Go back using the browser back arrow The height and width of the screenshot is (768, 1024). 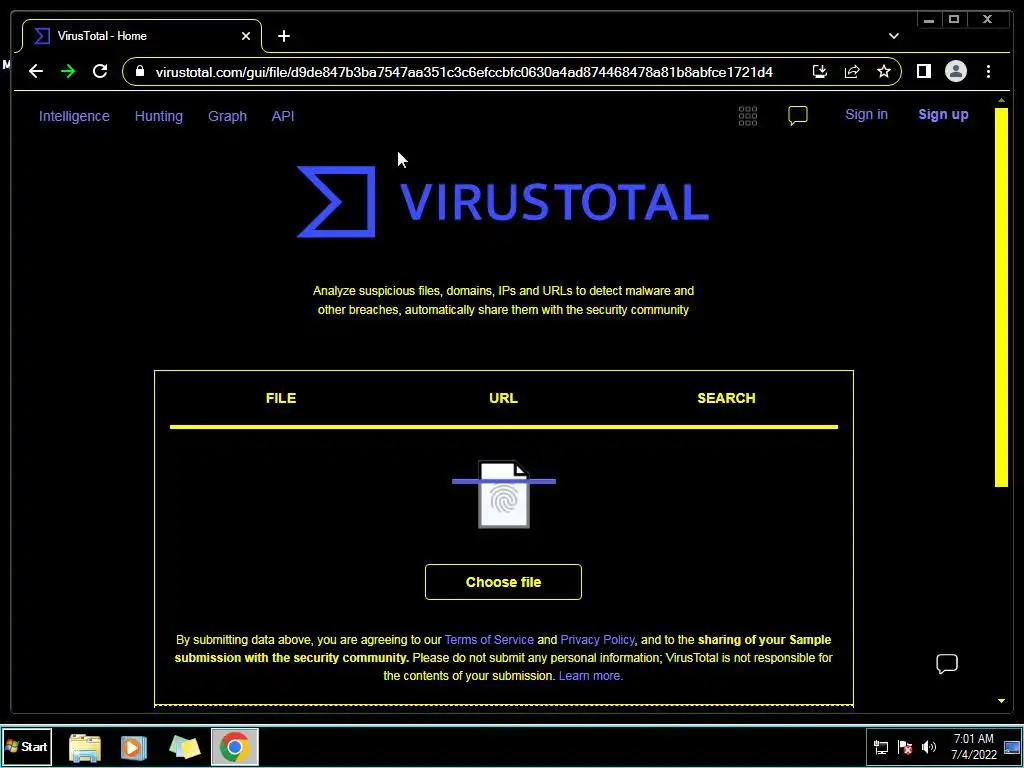point(36,71)
